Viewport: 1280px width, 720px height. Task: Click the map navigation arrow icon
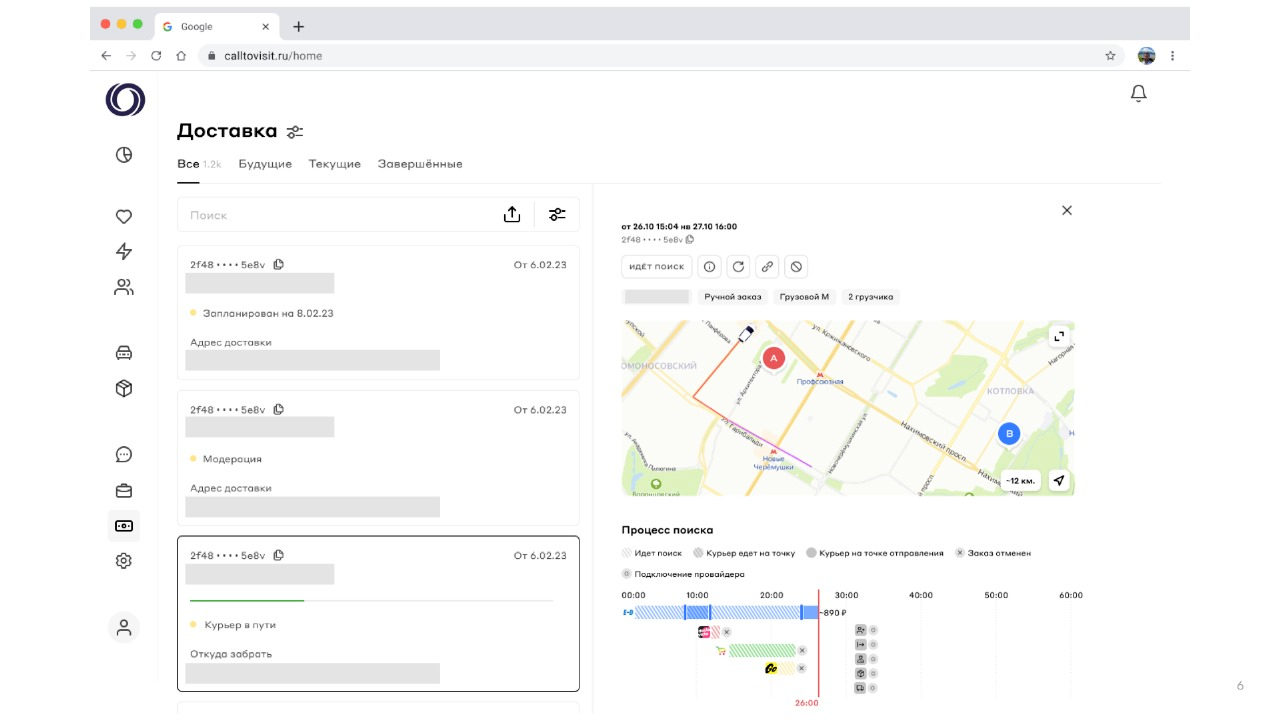coord(1059,481)
